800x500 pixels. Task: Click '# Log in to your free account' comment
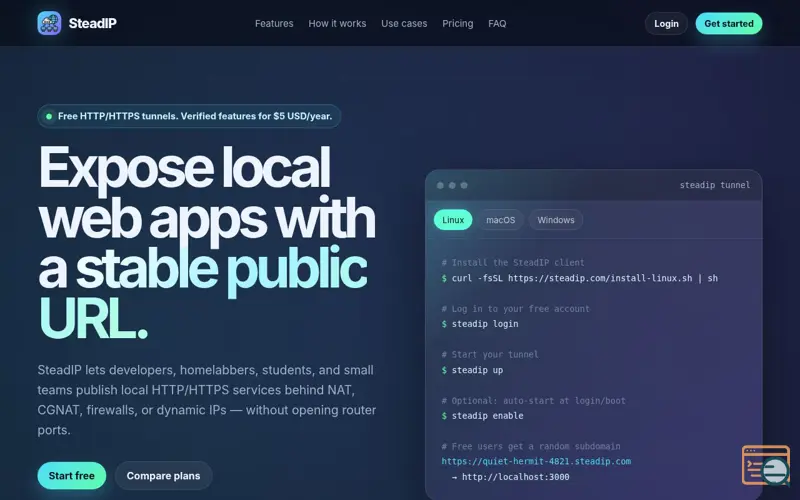click(515, 309)
